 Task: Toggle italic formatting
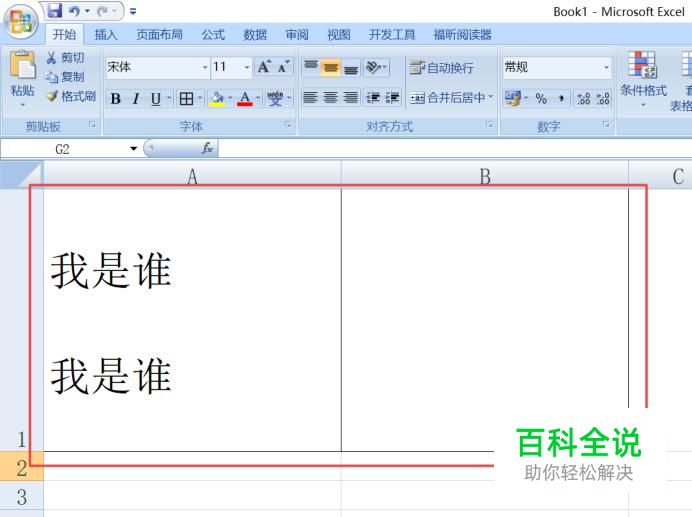tap(135, 98)
